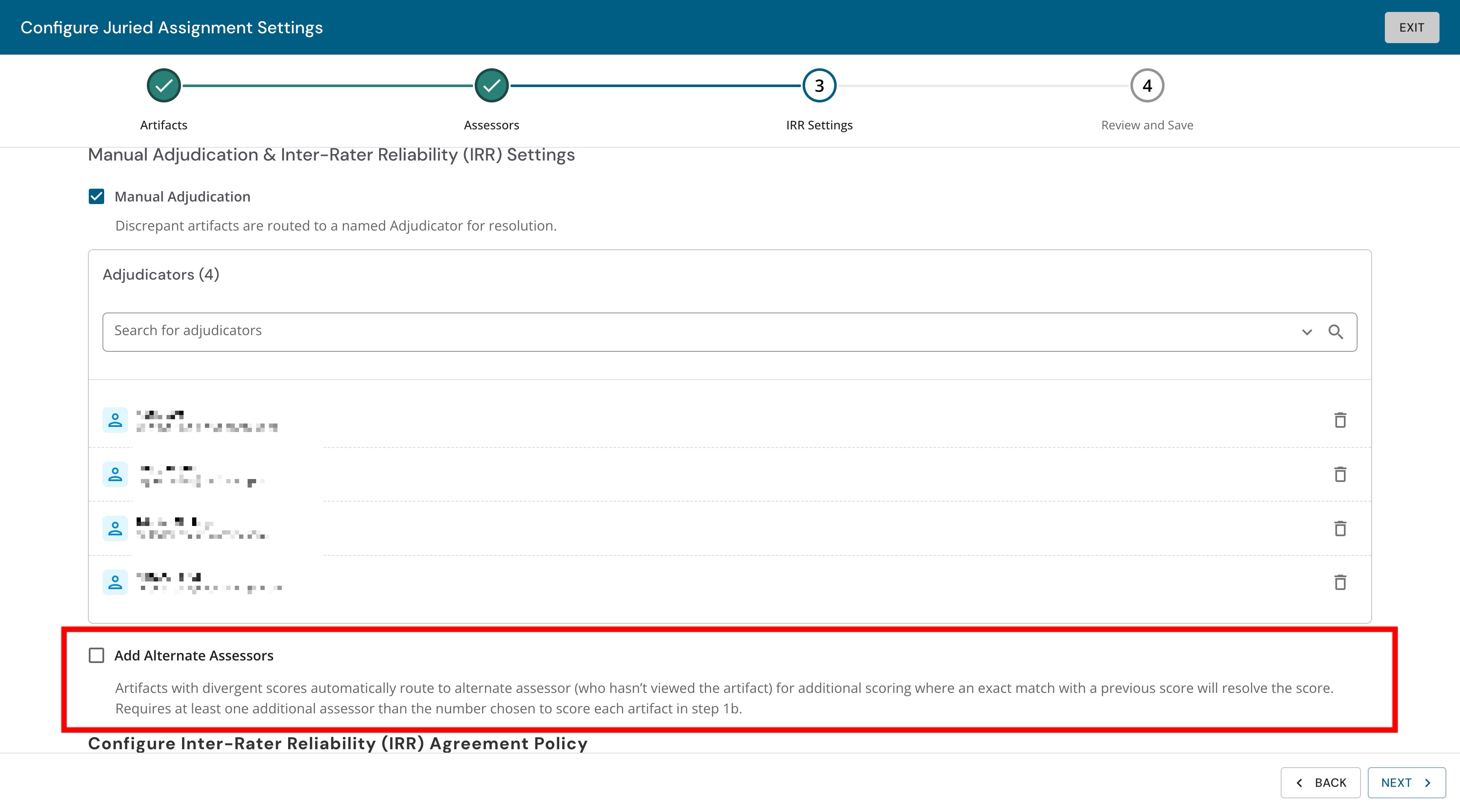Jump to the Assessors step
The width and height of the screenshot is (1460, 812).
coord(491,85)
